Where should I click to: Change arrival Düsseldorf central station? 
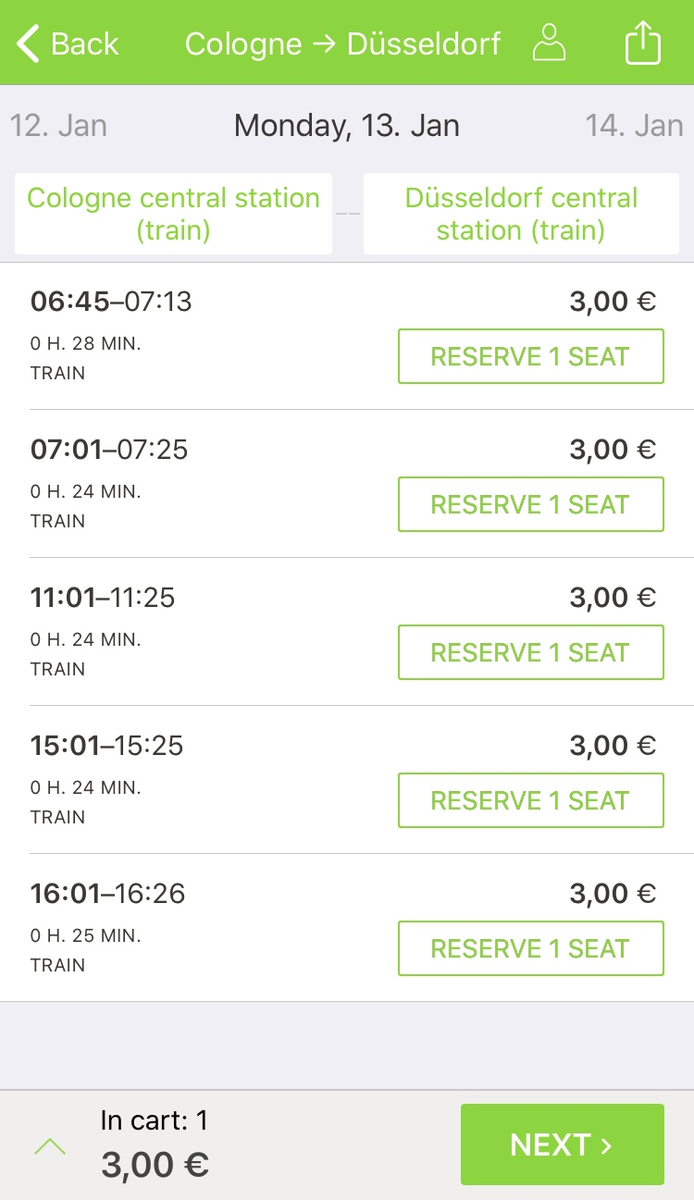coord(521,214)
